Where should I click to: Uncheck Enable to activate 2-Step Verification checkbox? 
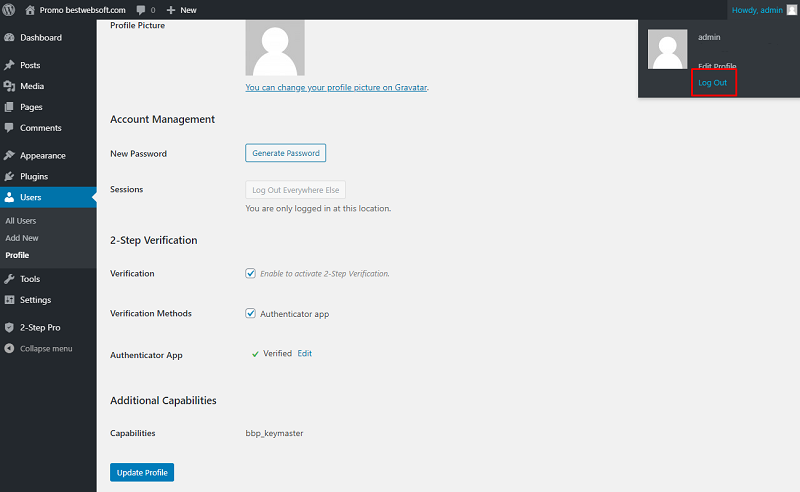coord(251,273)
